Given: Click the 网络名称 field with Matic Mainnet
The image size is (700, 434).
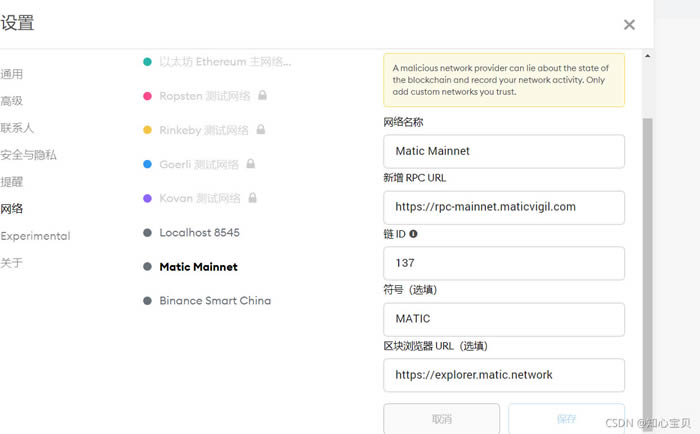Looking at the screenshot, I should [x=504, y=151].
